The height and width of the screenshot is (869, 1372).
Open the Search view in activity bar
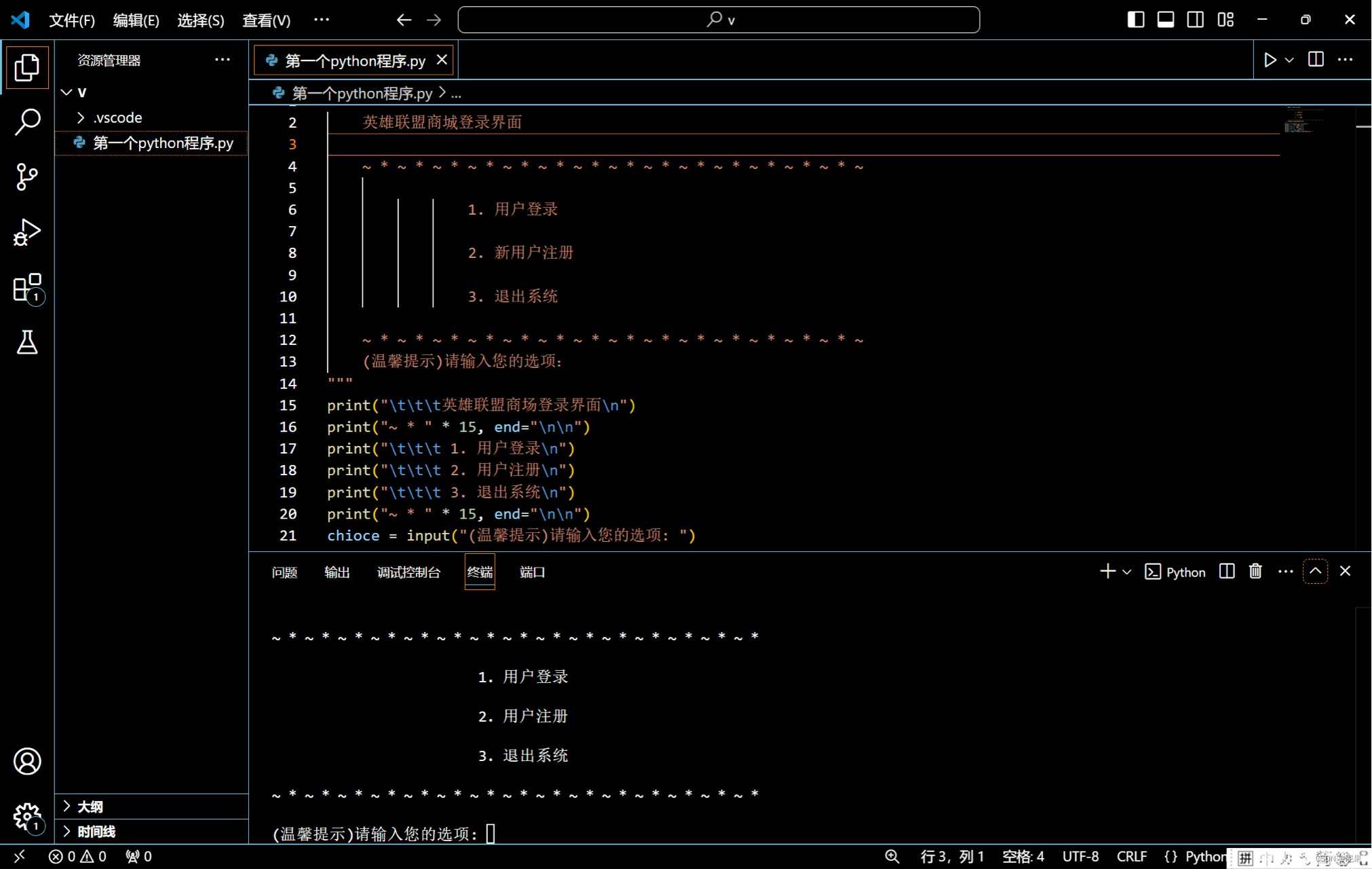(27, 122)
